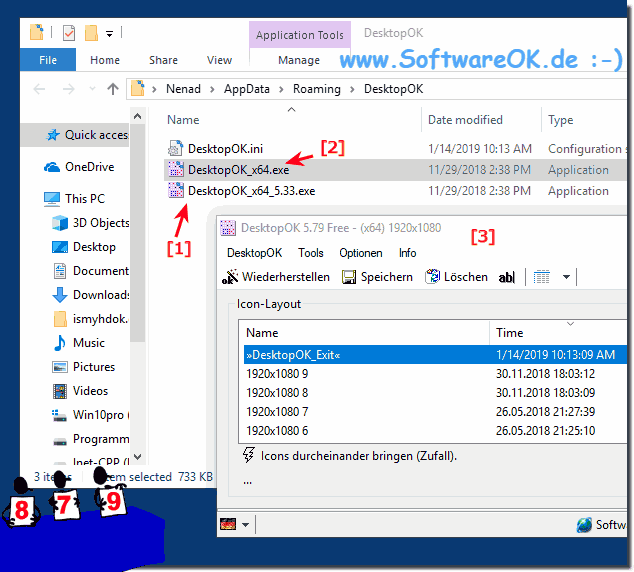Click the German flag language icon

[x=228, y=524]
